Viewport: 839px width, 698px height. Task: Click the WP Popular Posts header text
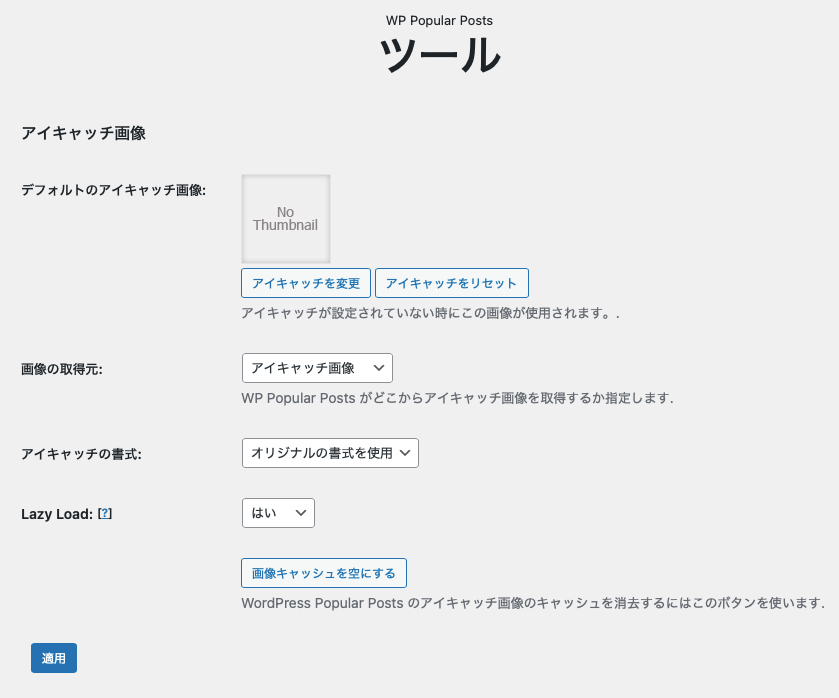click(x=439, y=20)
